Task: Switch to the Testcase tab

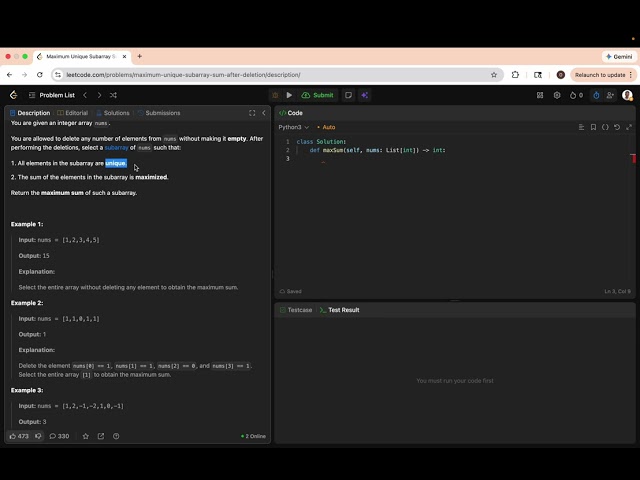Action: point(296,310)
